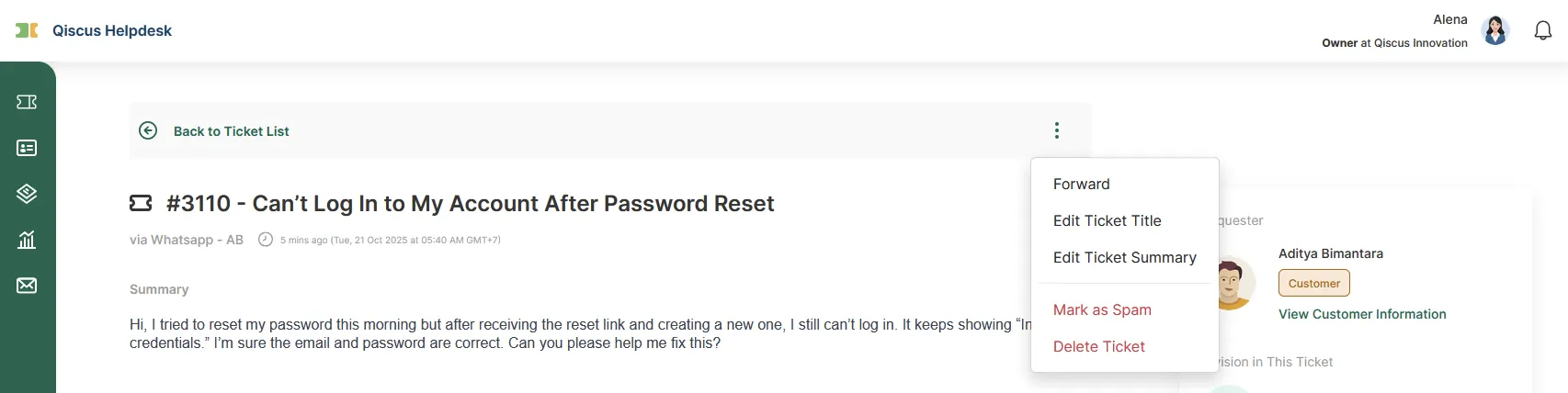Screen dimensions: 1568x393
Task: Open Alena's profile avatar menu
Action: point(1495,30)
